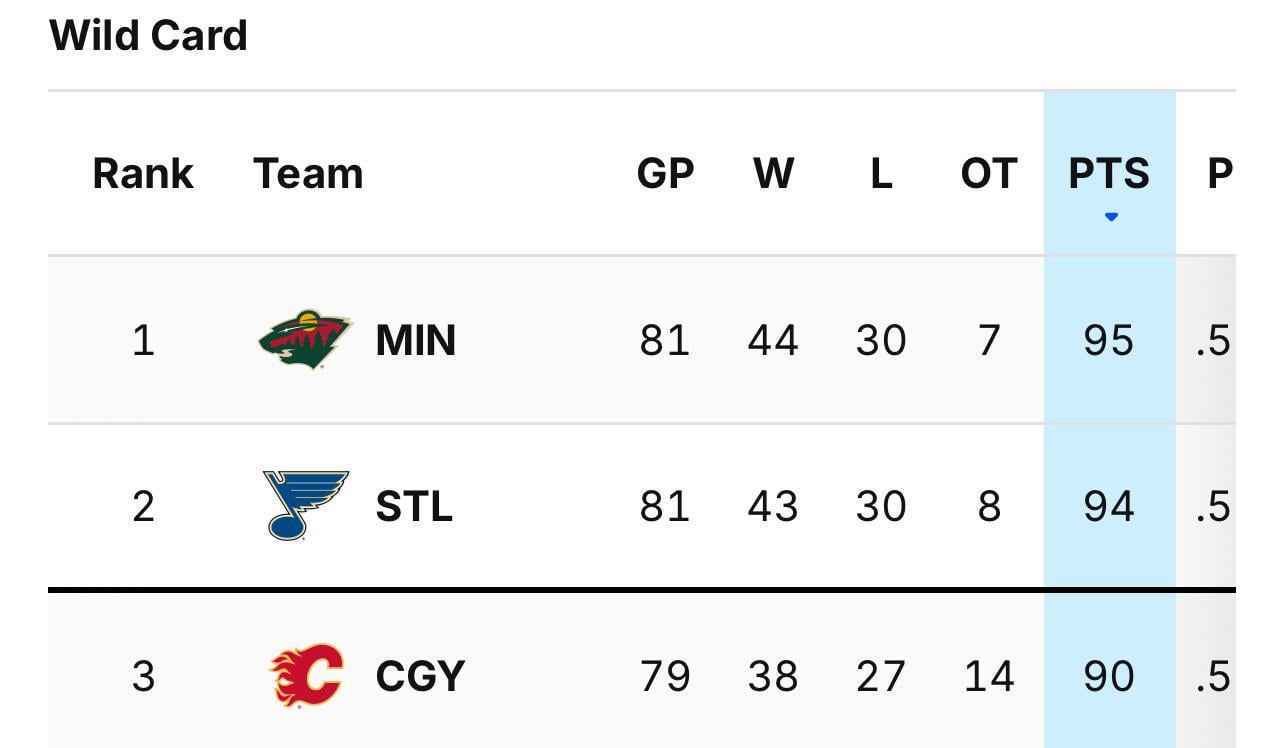Open the CGY team link
This screenshot has height=748, width=1284.
(420, 677)
